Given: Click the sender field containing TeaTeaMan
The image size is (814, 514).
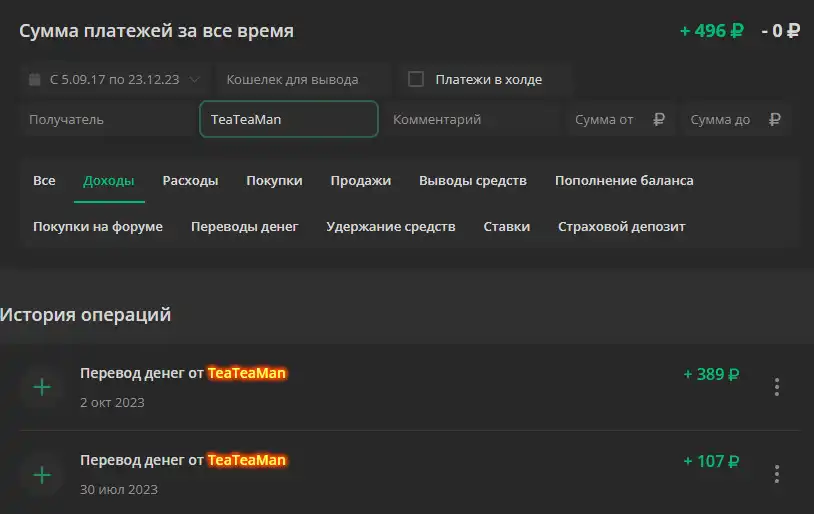Looking at the screenshot, I should [289, 119].
